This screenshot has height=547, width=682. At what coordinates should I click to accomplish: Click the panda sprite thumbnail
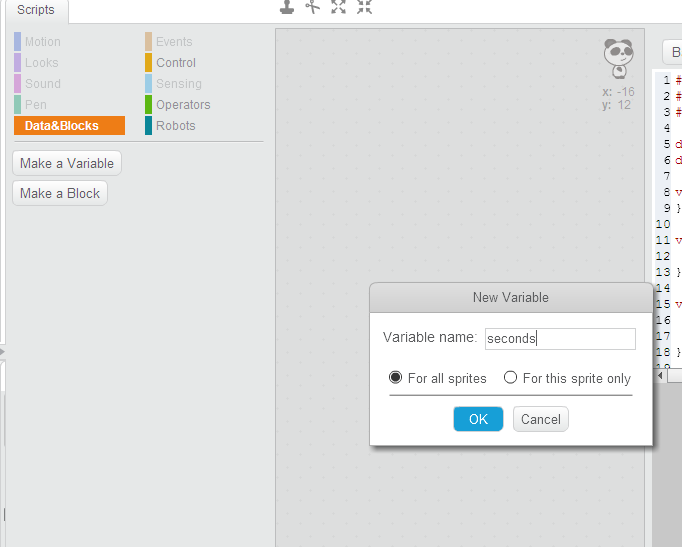pos(618,58)
